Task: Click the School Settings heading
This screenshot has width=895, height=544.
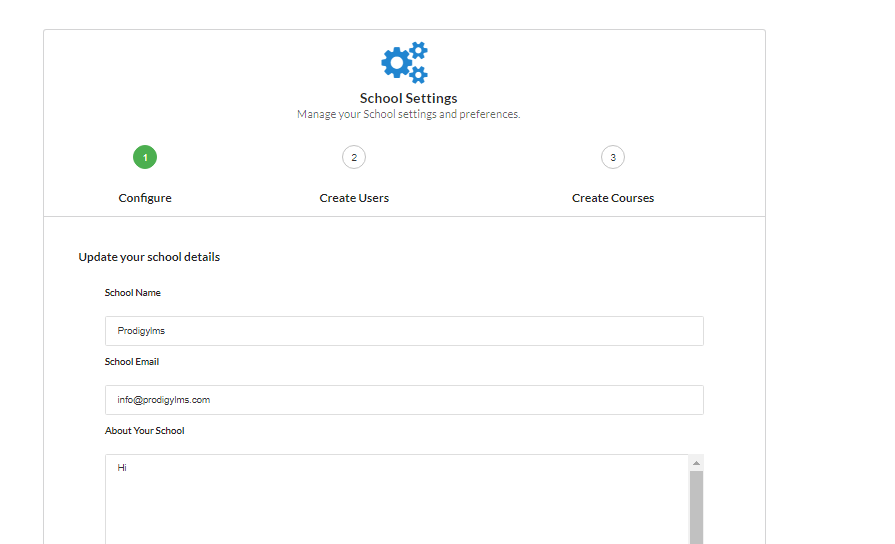Action: pyautogui.click(x=409, y=98)
